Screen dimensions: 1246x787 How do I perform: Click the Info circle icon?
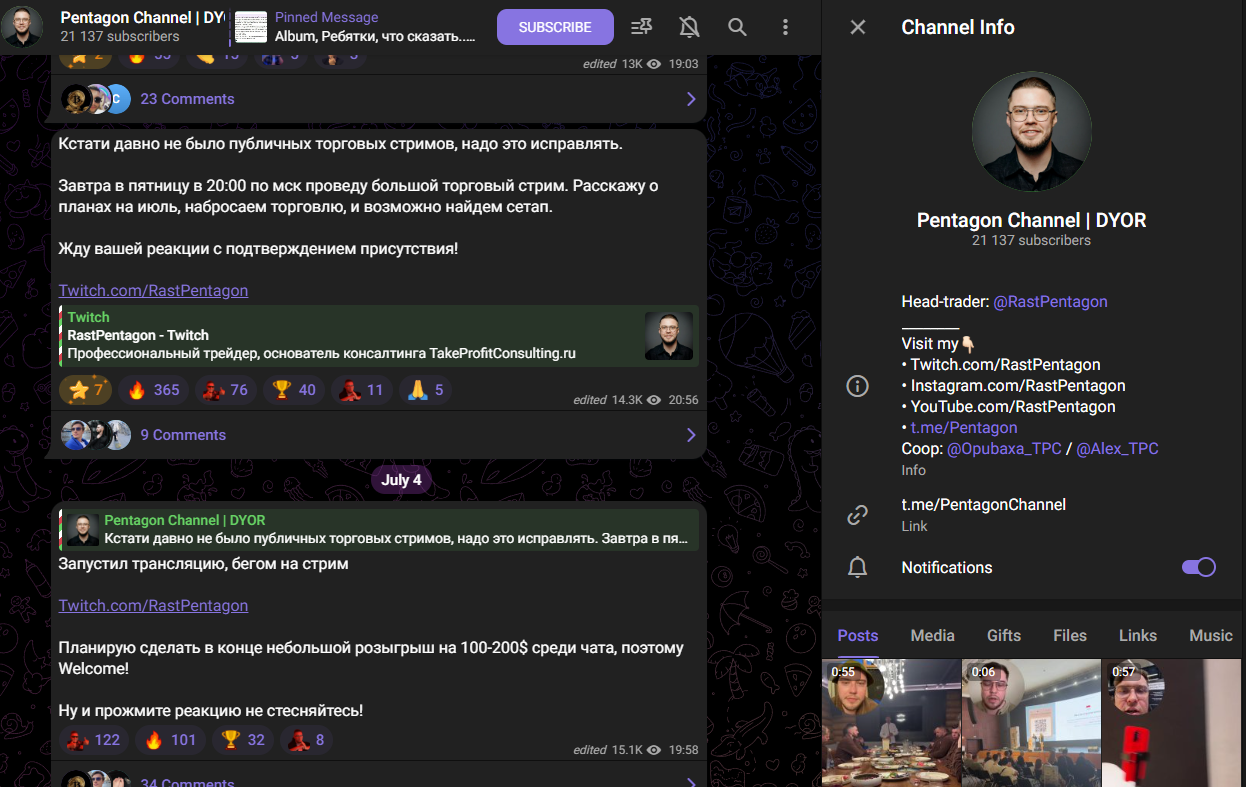tap(857, 386)
